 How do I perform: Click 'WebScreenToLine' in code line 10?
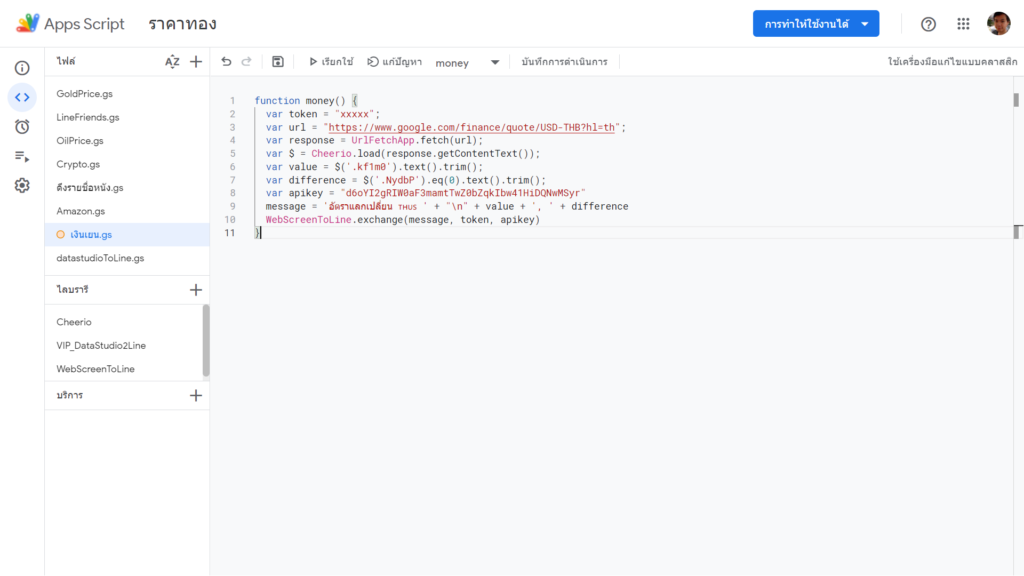pyautogui.click(x=308, y=219)
